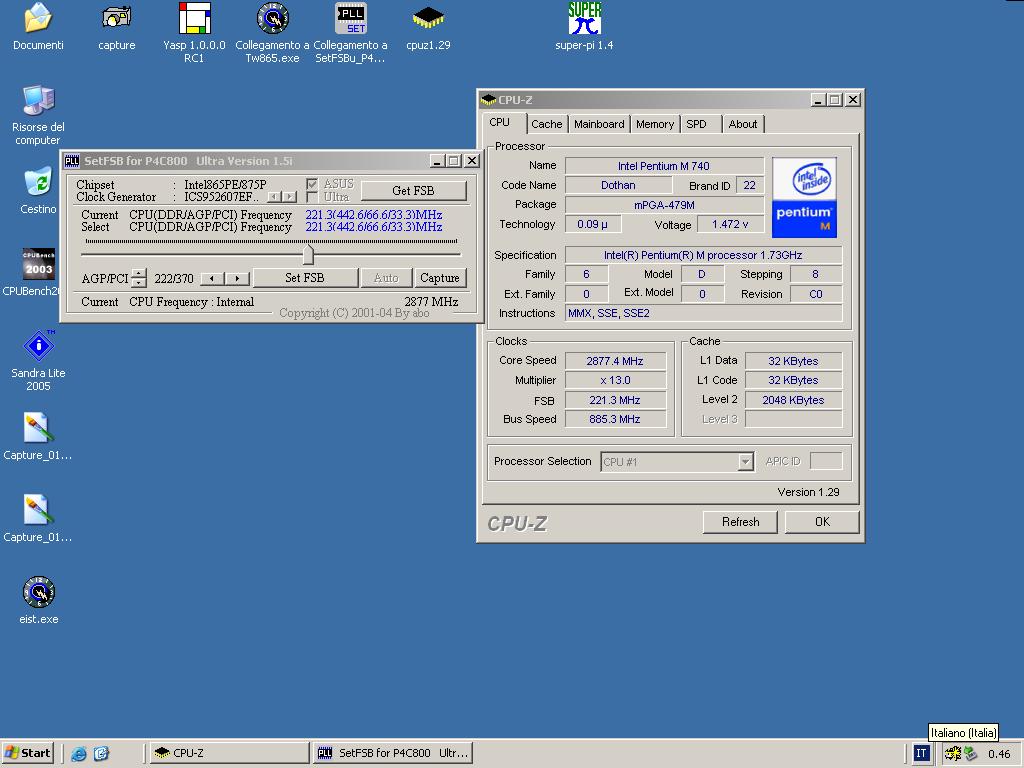Select the Capture_01 file below Sandra Lite 2005
This screenshot has width=1024, height=768.
tap(38, 436)
